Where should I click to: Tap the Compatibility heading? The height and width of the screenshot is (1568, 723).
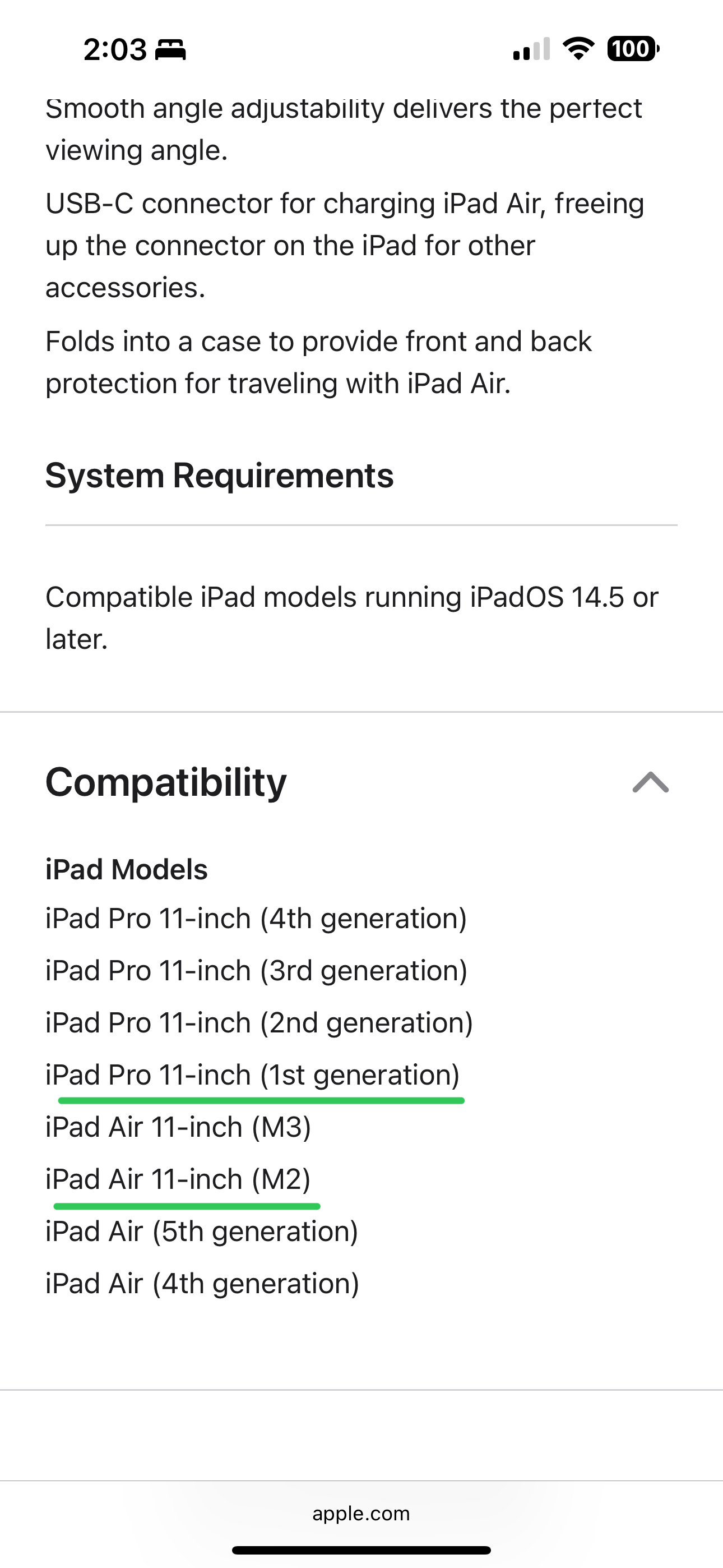165,782
